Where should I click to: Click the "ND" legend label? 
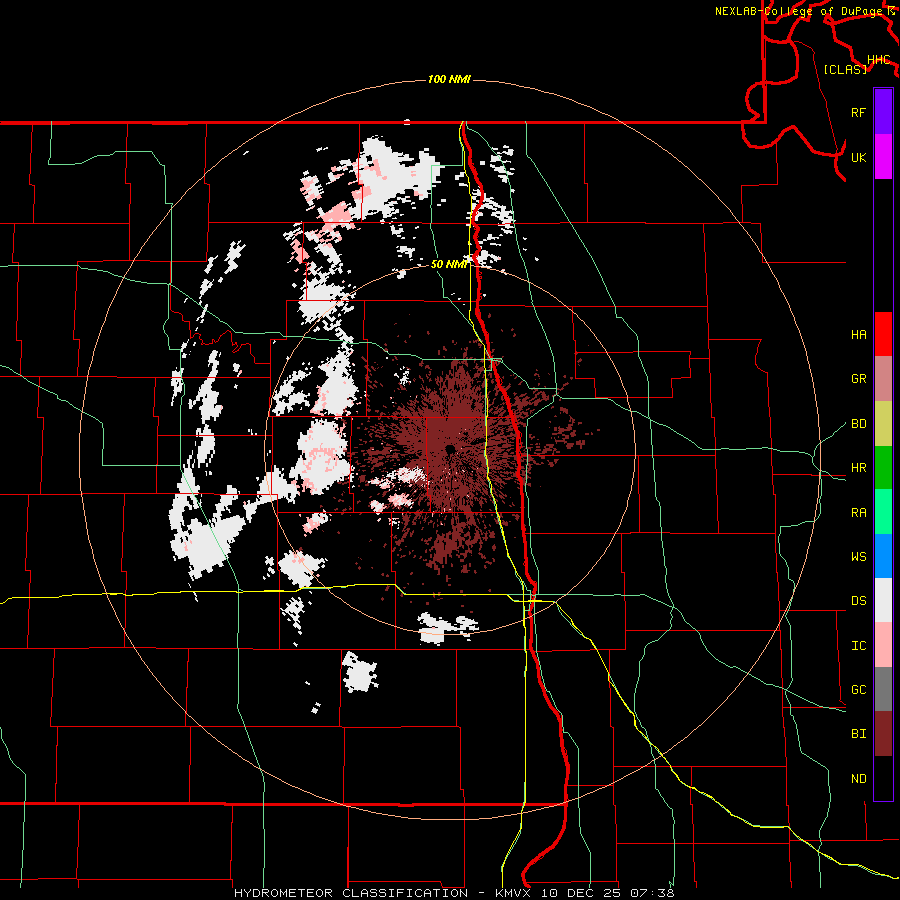coord(858,779)
